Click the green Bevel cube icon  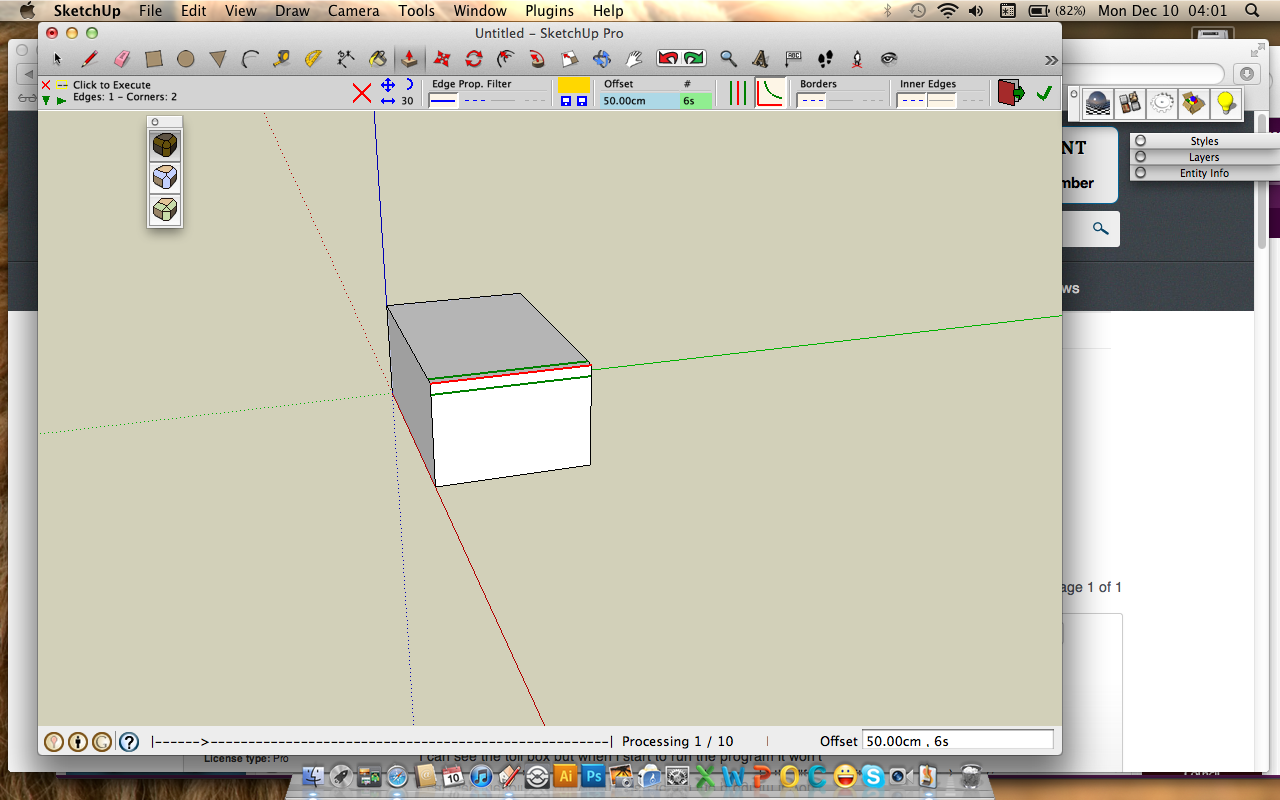tap(165, 209)
